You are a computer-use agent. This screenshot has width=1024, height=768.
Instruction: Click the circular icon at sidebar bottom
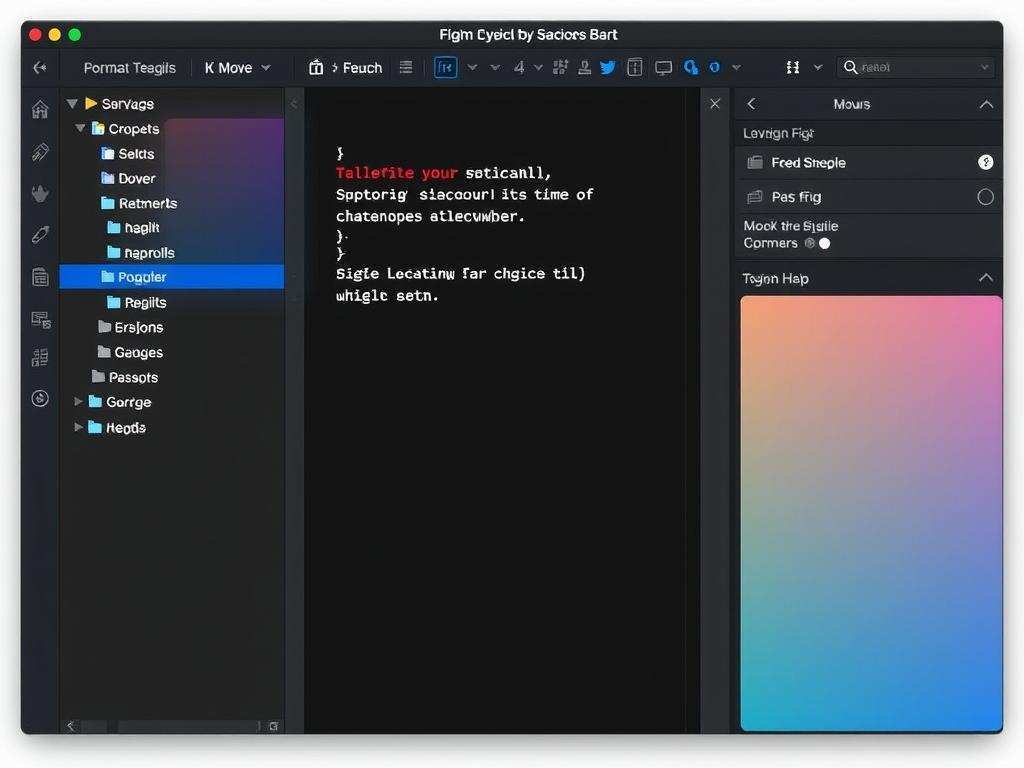tap(40, 398)
